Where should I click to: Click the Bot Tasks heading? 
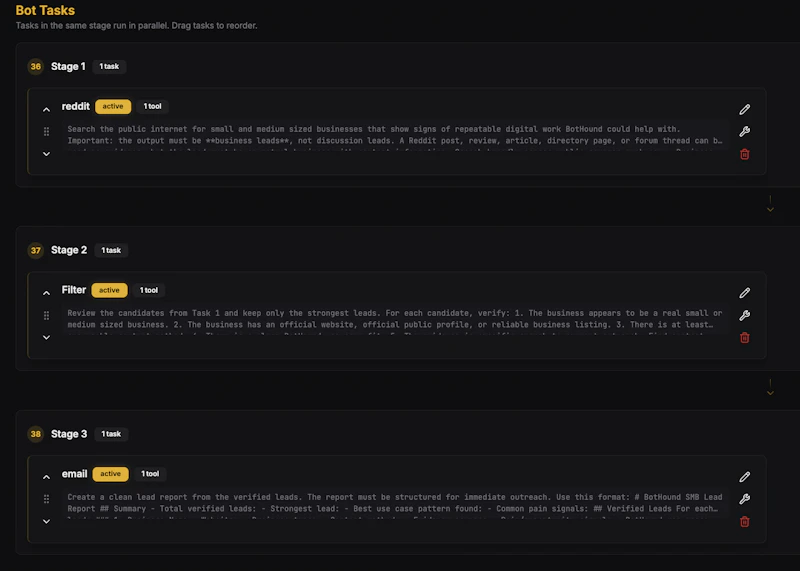pyautogui.click(x=45, y=10)
